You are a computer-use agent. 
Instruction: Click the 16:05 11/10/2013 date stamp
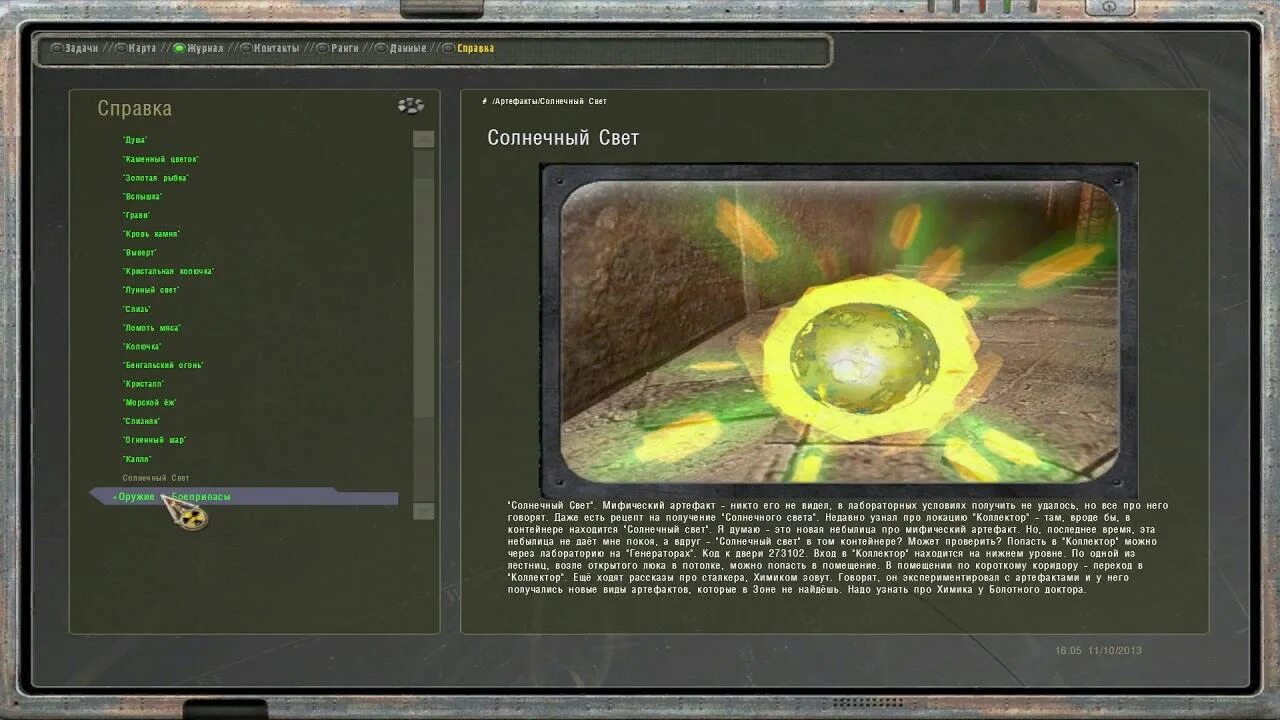click(1098, 651)
